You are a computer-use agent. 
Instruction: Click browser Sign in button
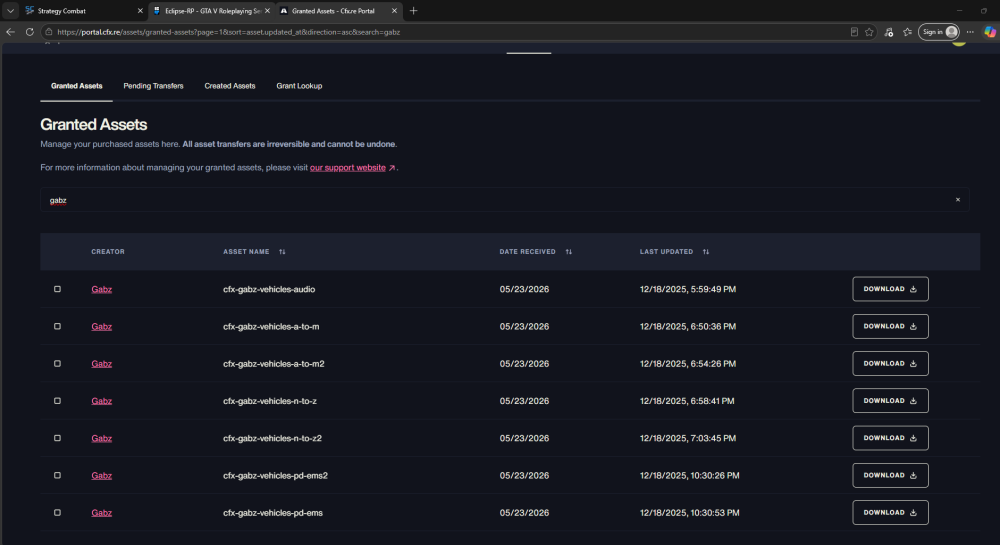(939, 32)
